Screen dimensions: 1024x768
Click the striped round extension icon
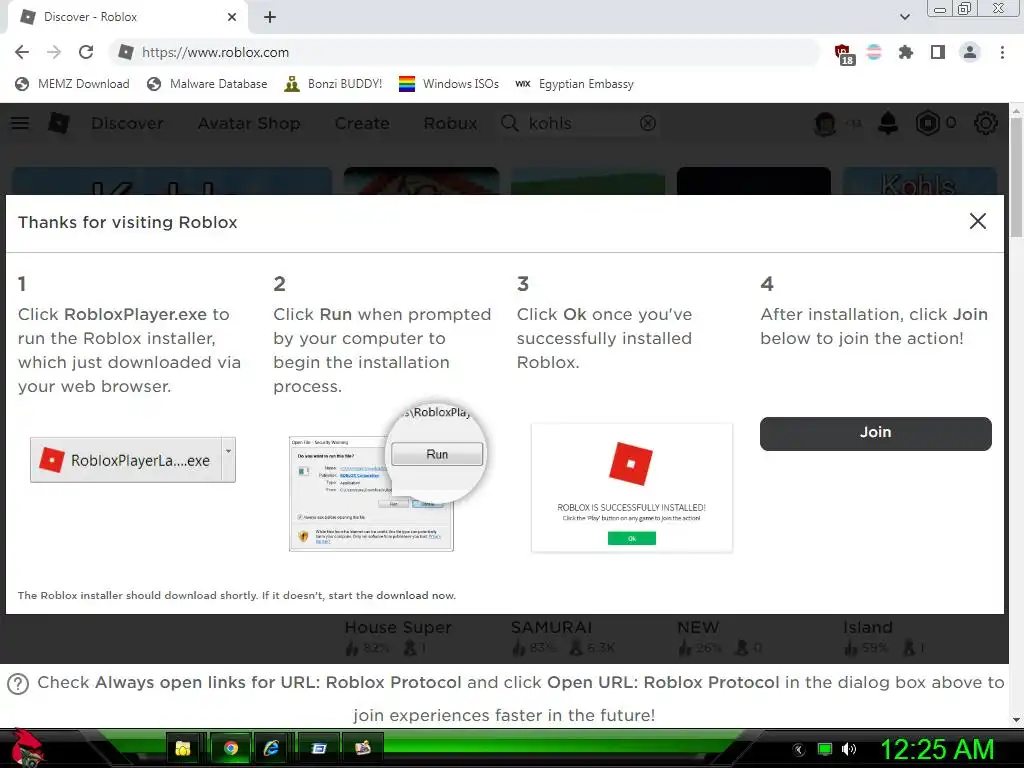(874, 52)
